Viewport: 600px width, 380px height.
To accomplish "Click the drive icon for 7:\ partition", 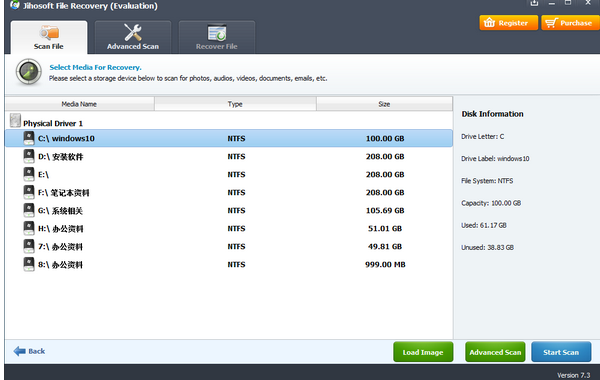I will pos(29,246).
